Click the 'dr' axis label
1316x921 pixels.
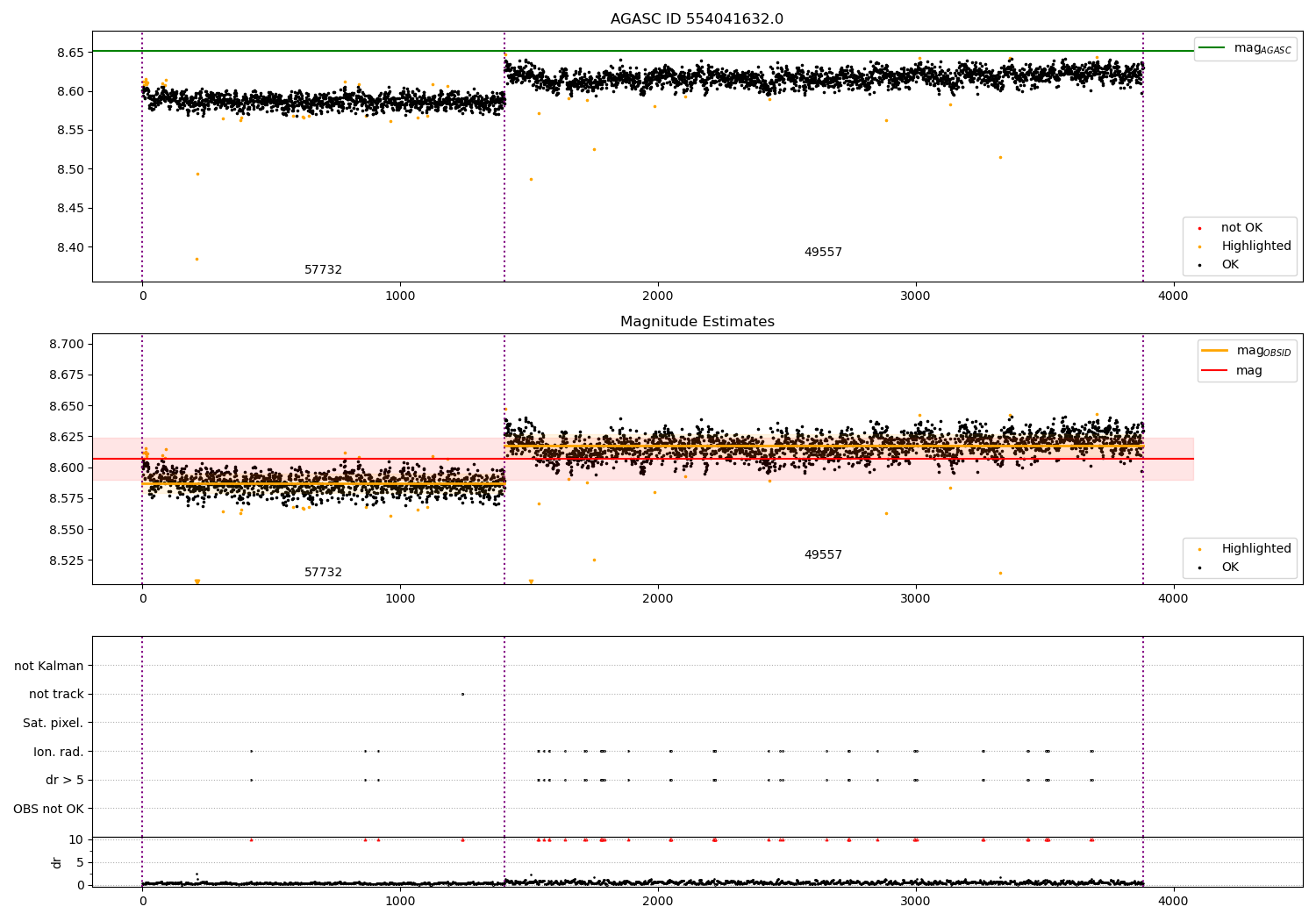57,862
